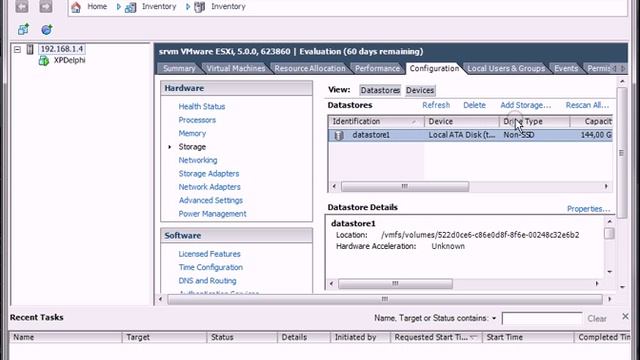This screenshot has width=640, height=360.
Task: Open Network Adapters
Action: (209, 187)
